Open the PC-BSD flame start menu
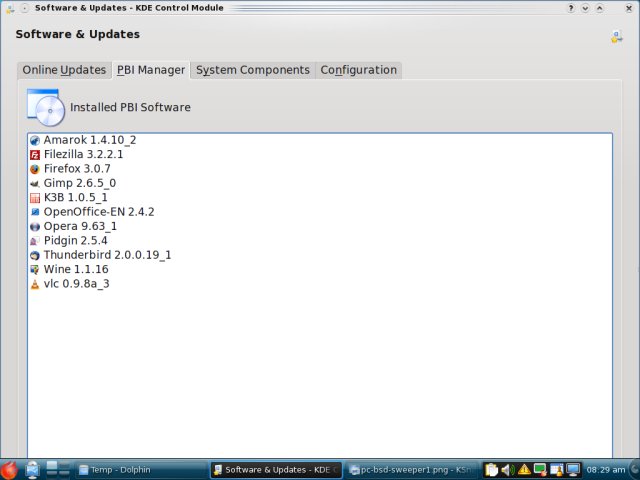Image resolution: width=640 pixels, height=480 pixels. point(9,470)
